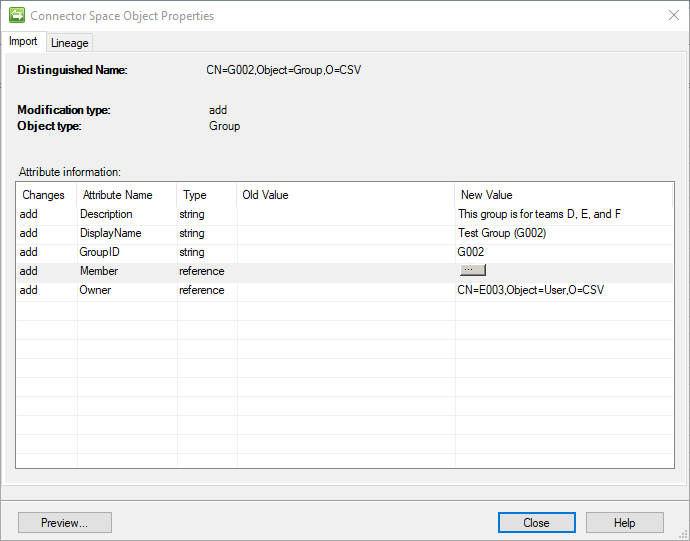Click the New Value column header
Screen dimensions: 690x541
pos(564,195)
